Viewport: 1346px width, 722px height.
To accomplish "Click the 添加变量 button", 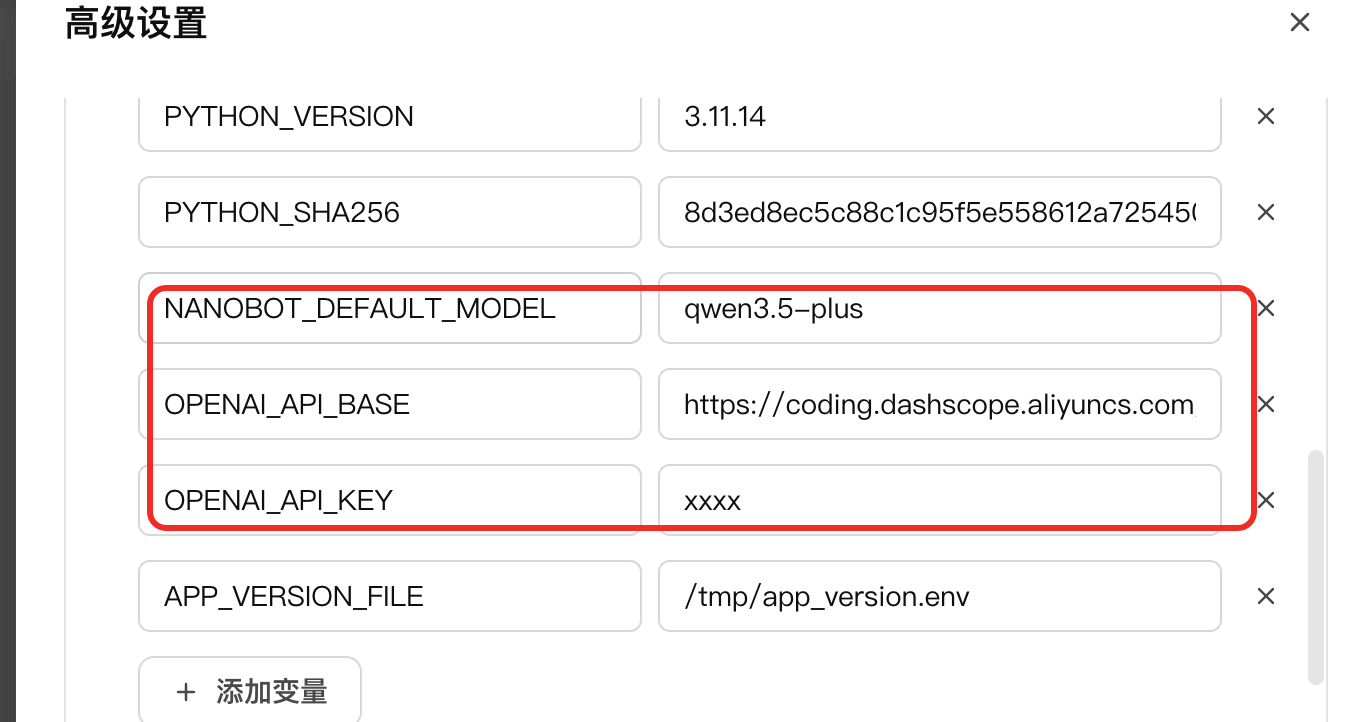I will (250, 691).
